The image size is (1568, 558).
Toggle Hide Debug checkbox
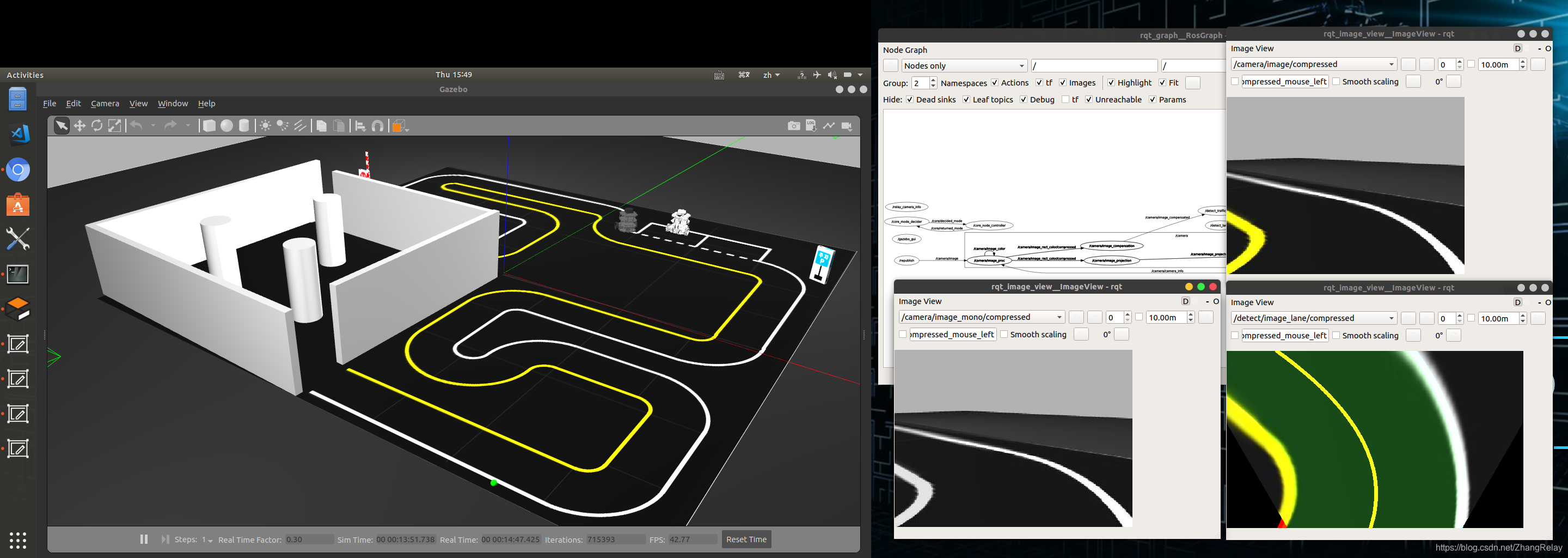(1023, 100)
